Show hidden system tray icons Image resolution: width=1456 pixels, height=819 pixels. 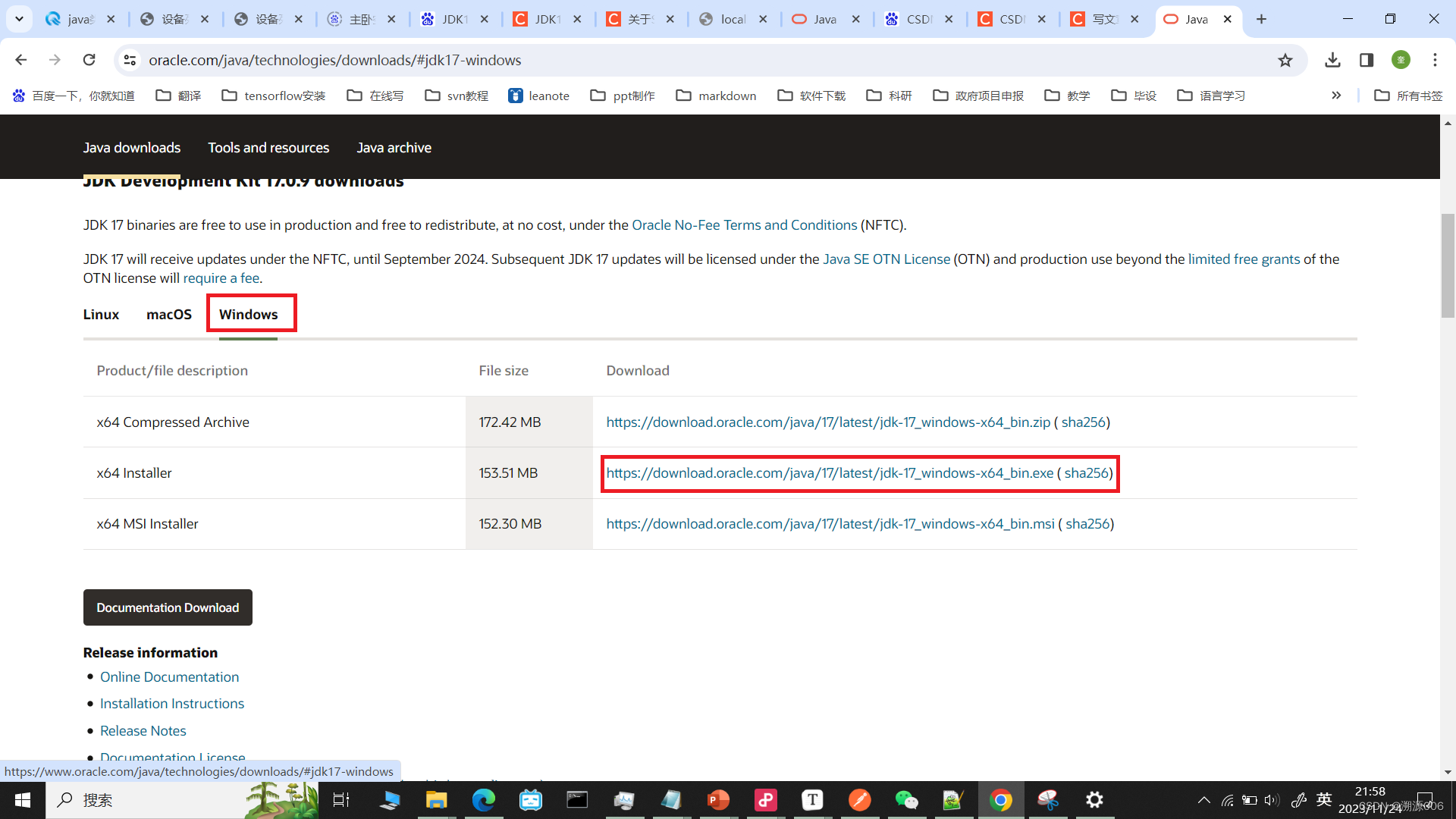click(1203, 800)
